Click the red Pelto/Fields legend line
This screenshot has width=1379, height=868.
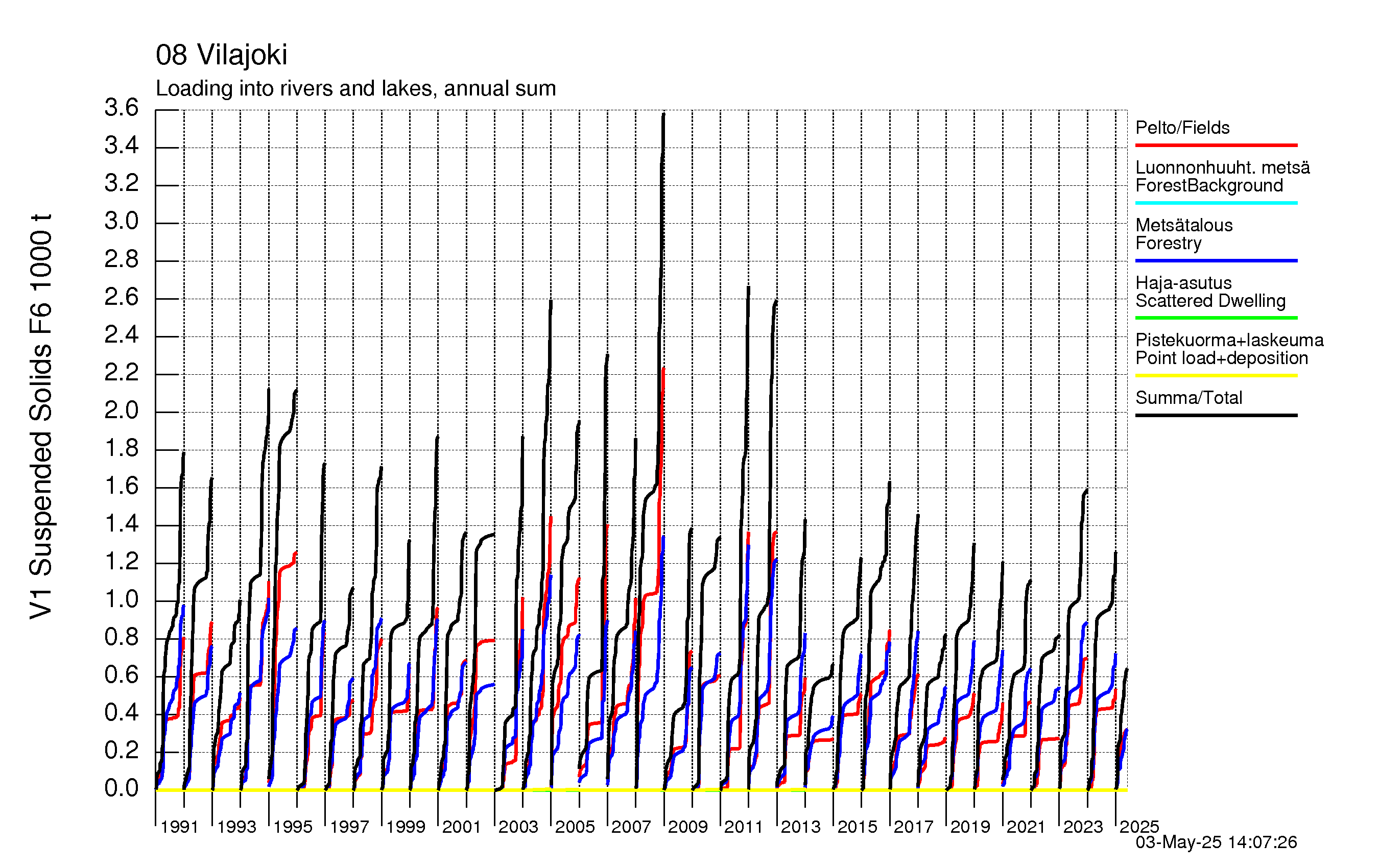[1216, 146]
